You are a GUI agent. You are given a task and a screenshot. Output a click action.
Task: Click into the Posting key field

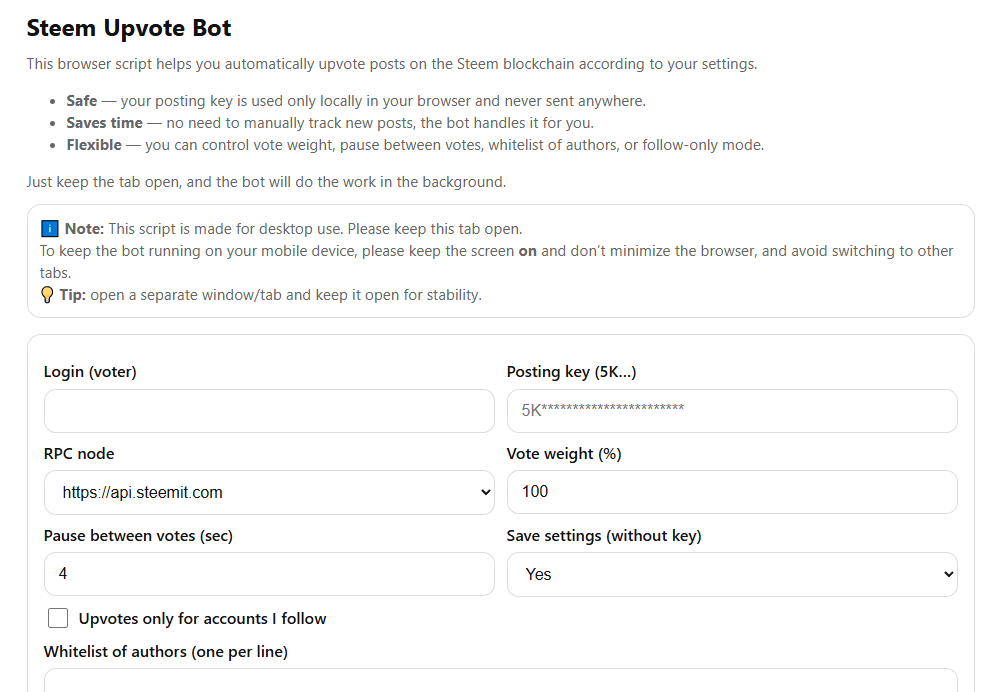pos(732,411)
